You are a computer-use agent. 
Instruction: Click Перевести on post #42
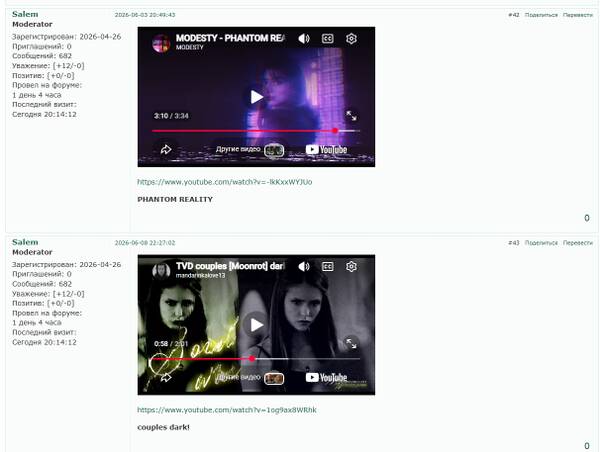pos(578,15)
